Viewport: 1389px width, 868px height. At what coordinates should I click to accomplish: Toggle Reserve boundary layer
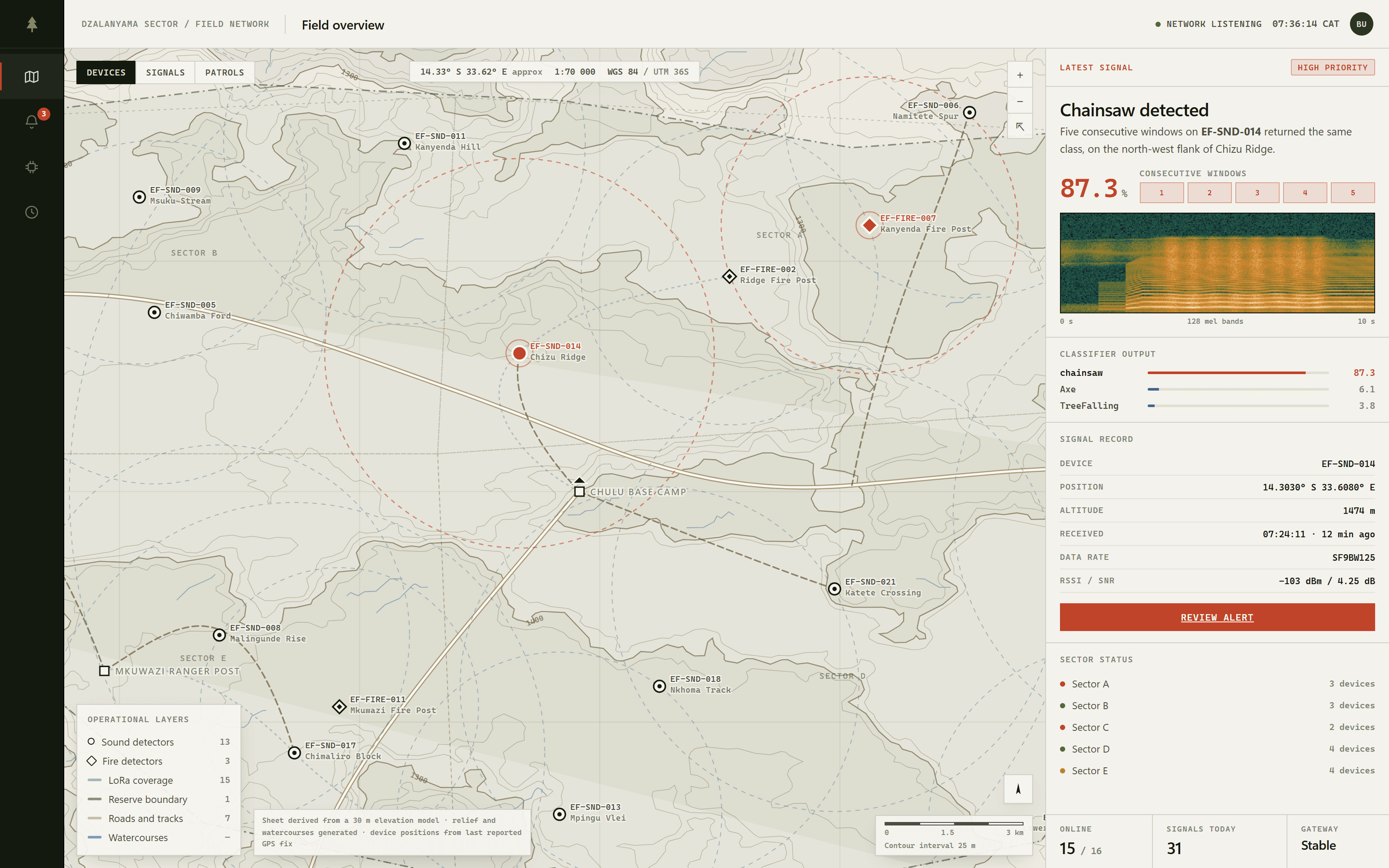pos(159,799)
